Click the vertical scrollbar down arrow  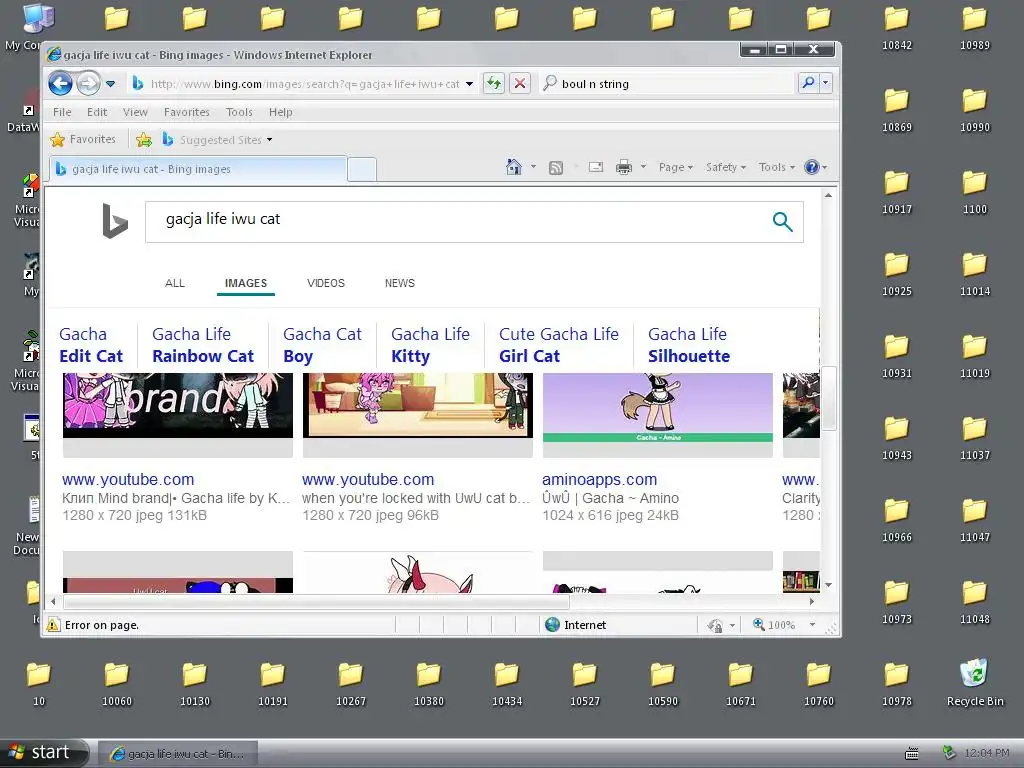[x=828, y=584]
